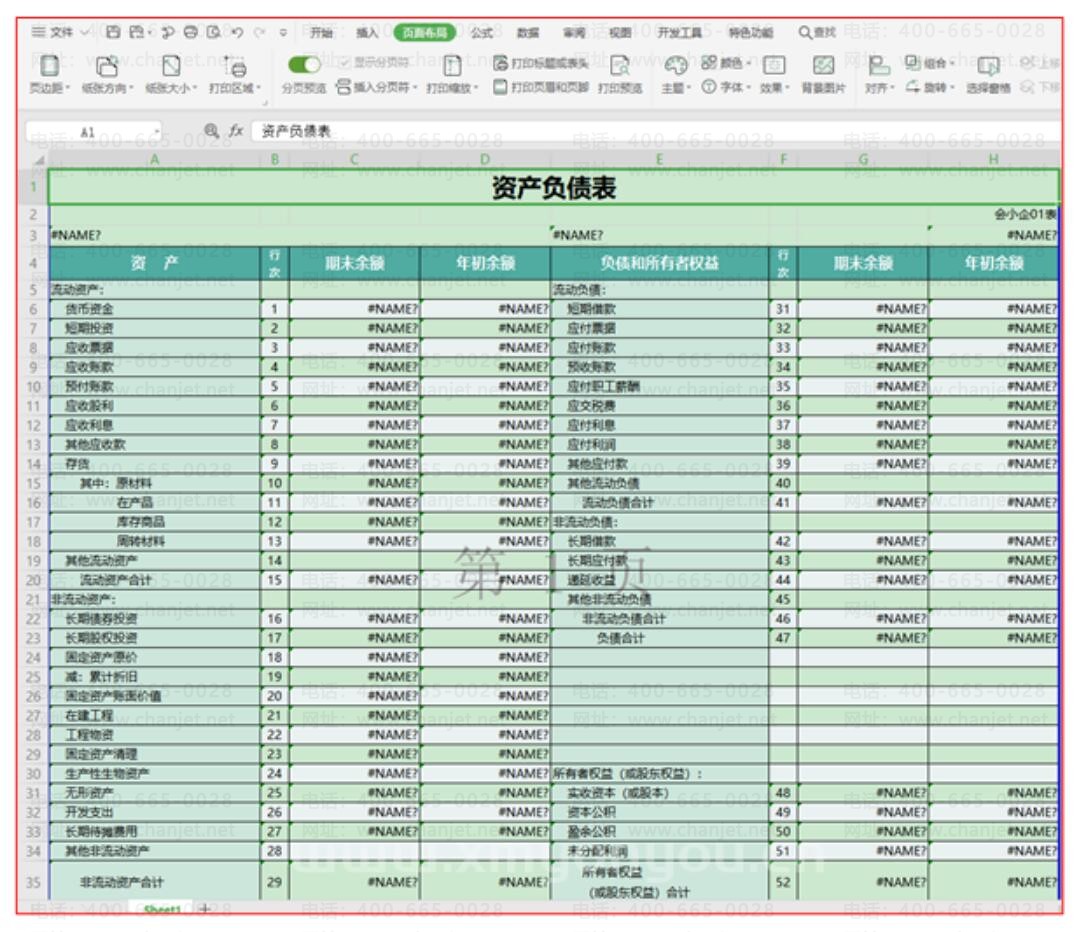
Task: Click the 货币资金 cell
Action: 155,309
